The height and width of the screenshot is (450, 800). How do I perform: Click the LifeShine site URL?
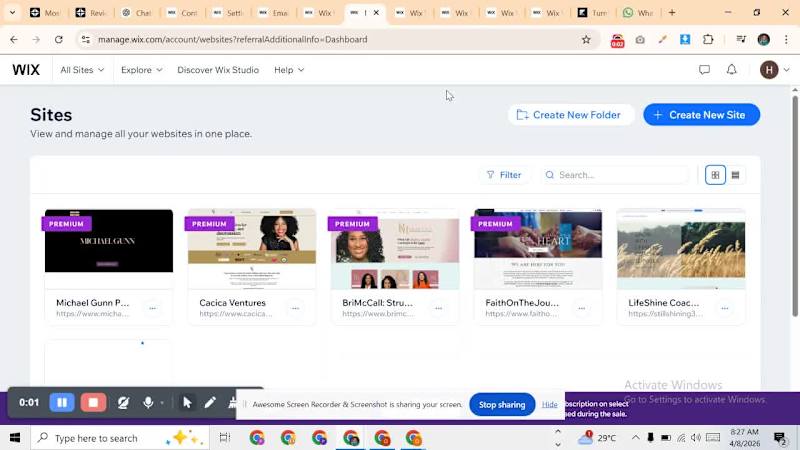(665, 314)
